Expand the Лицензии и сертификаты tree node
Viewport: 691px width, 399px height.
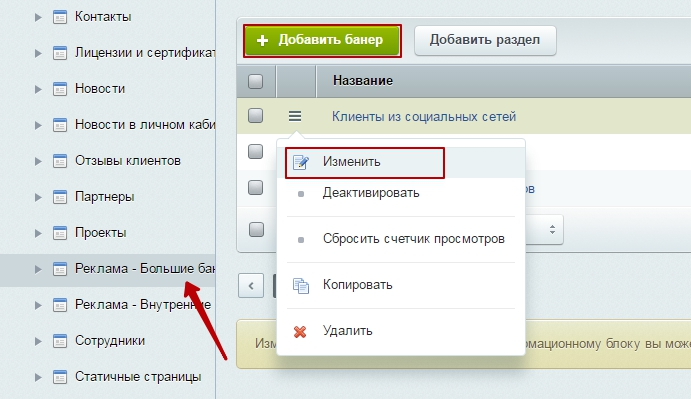[x=38, y=53]
